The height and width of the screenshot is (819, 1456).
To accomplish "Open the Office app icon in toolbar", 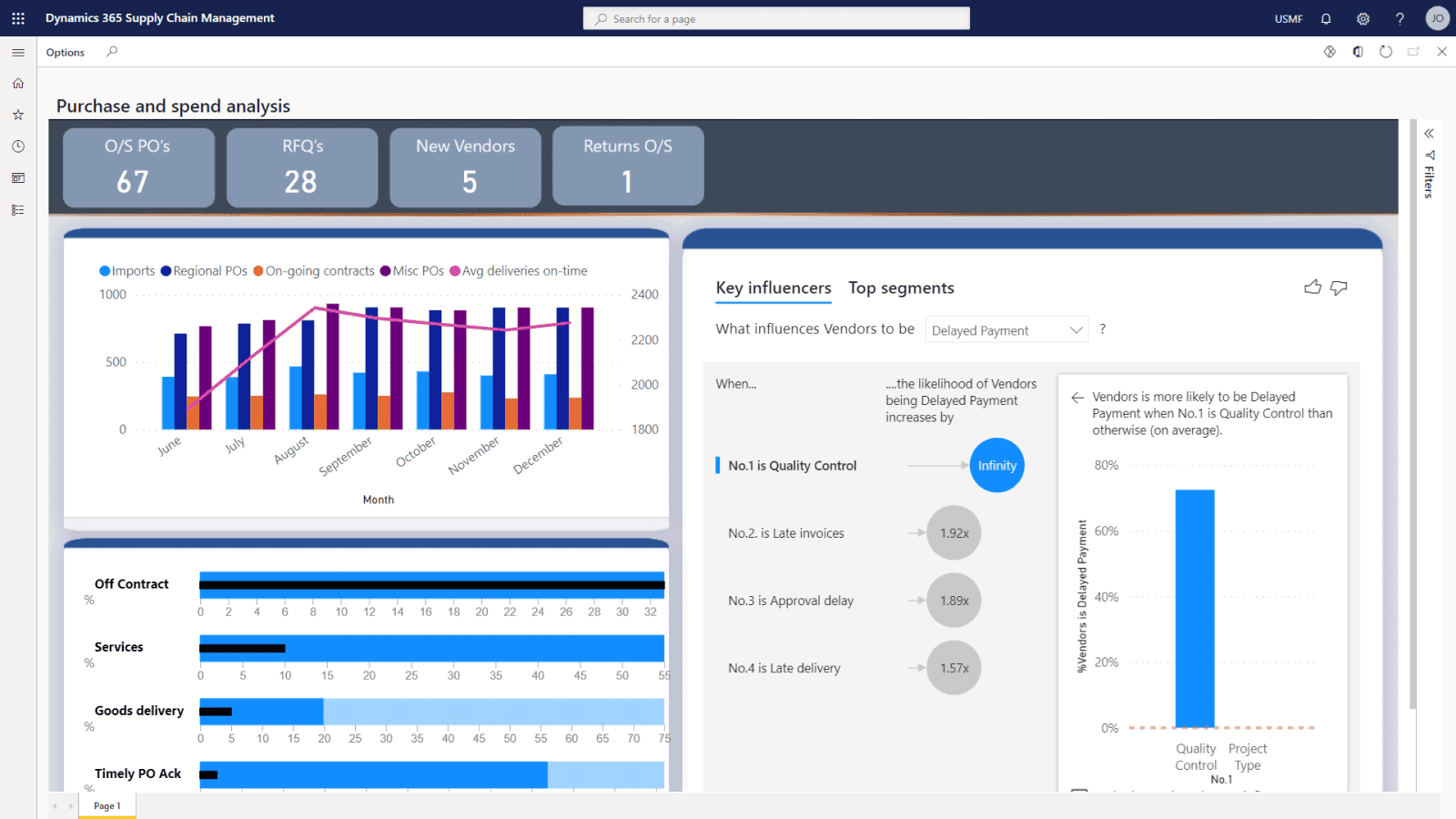I will click(x=1358, y=52).
